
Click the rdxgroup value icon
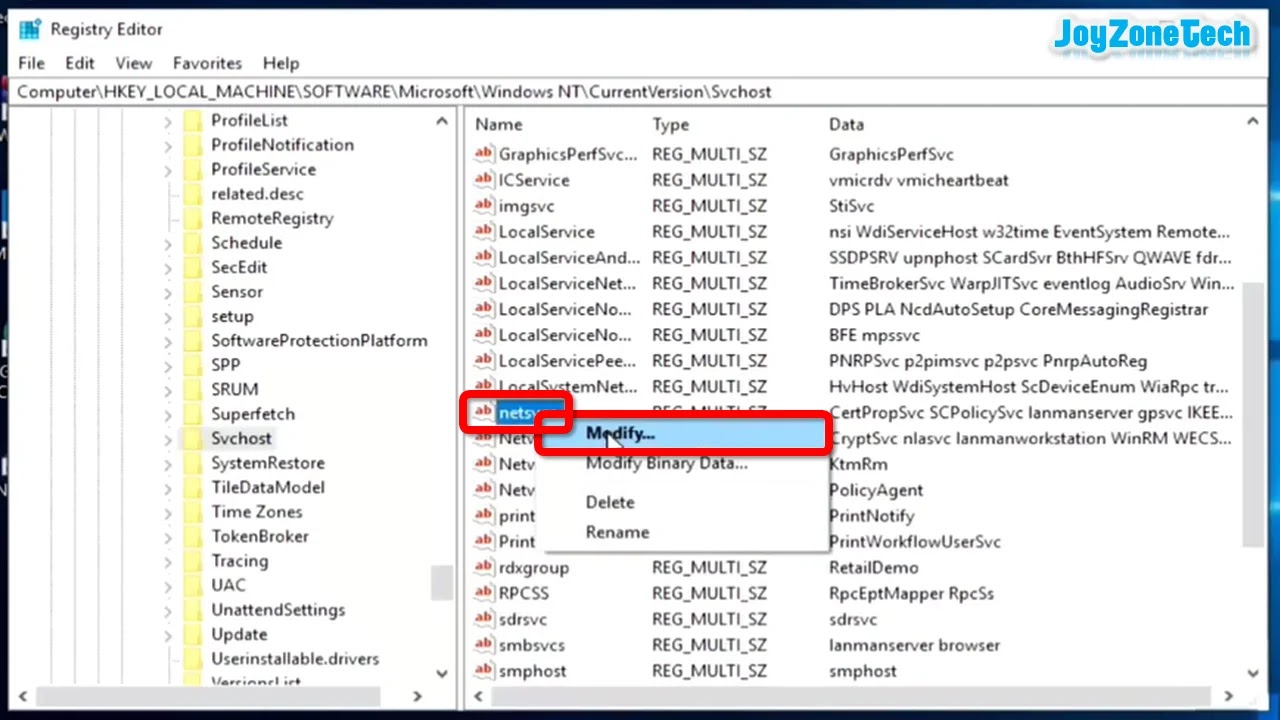[484, 567]
